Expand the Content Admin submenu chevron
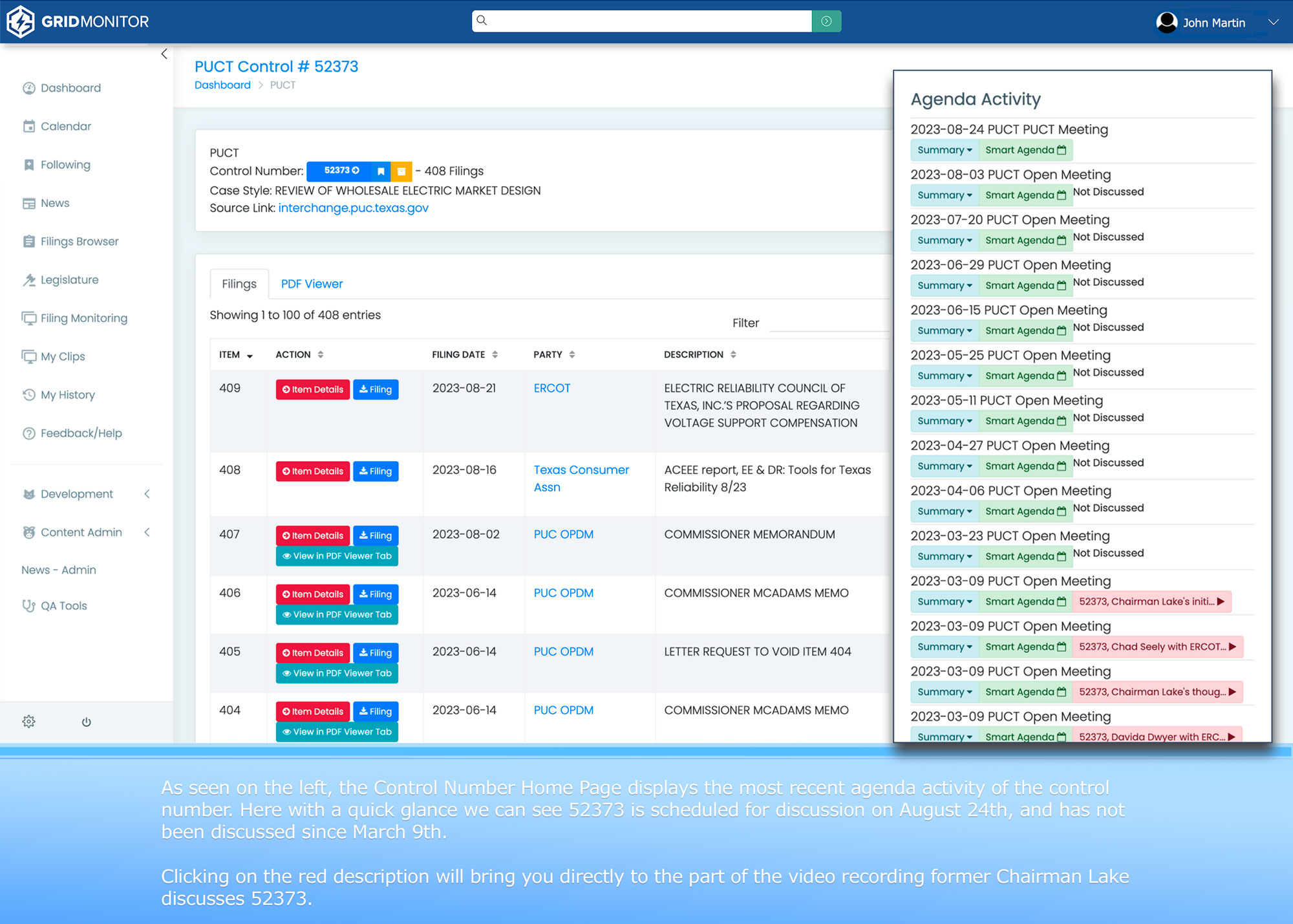Screen dimensions: 1293x924 (x=147, y=532)
